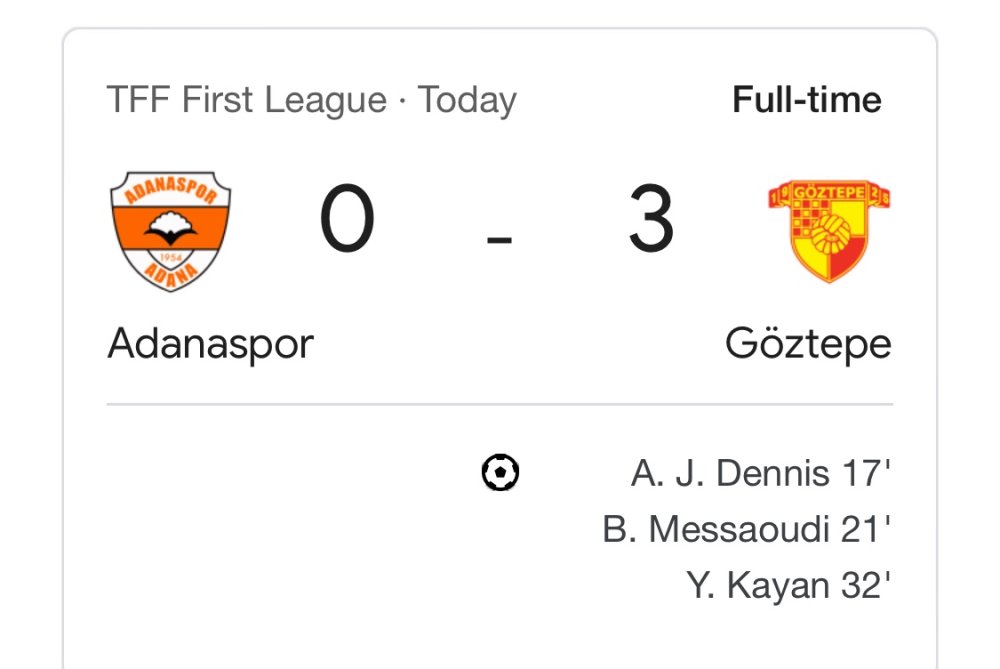Click scorer name A. J. Dennis
The height and width of the screenshot is (669, 1000).
tap(730, 472)
